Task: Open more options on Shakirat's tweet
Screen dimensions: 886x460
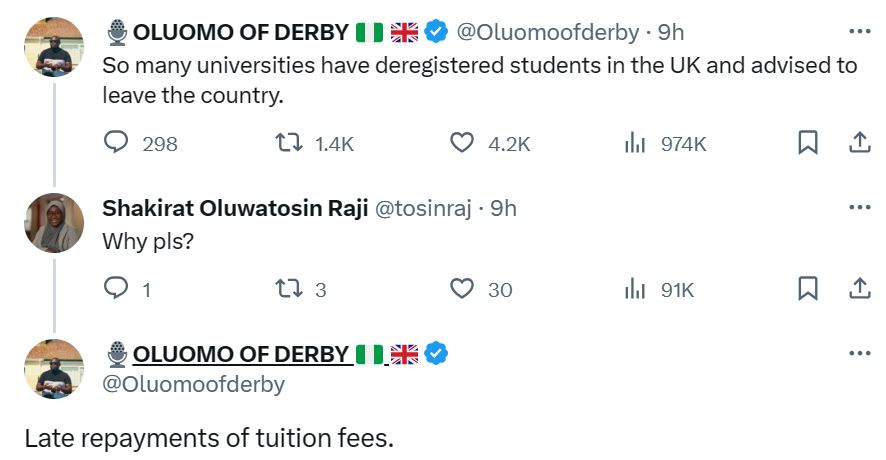Action: coord(859,207)
